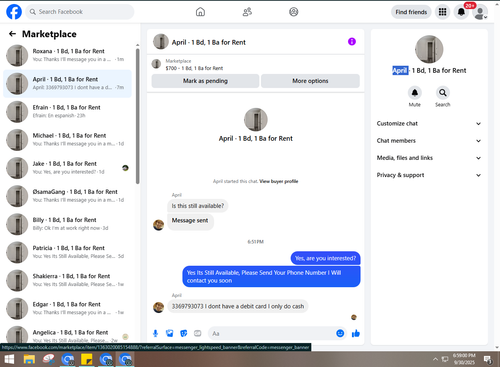Click the message with phone number 3369793073
The width and height of the screenshot is (500, 367).
[x=238, y=306]
